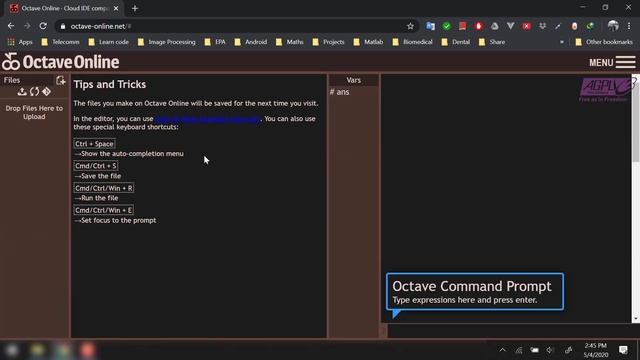Screen dimensions: 640x360
Task: Open the Share bookmark folder
Action: tap(492, 42)
